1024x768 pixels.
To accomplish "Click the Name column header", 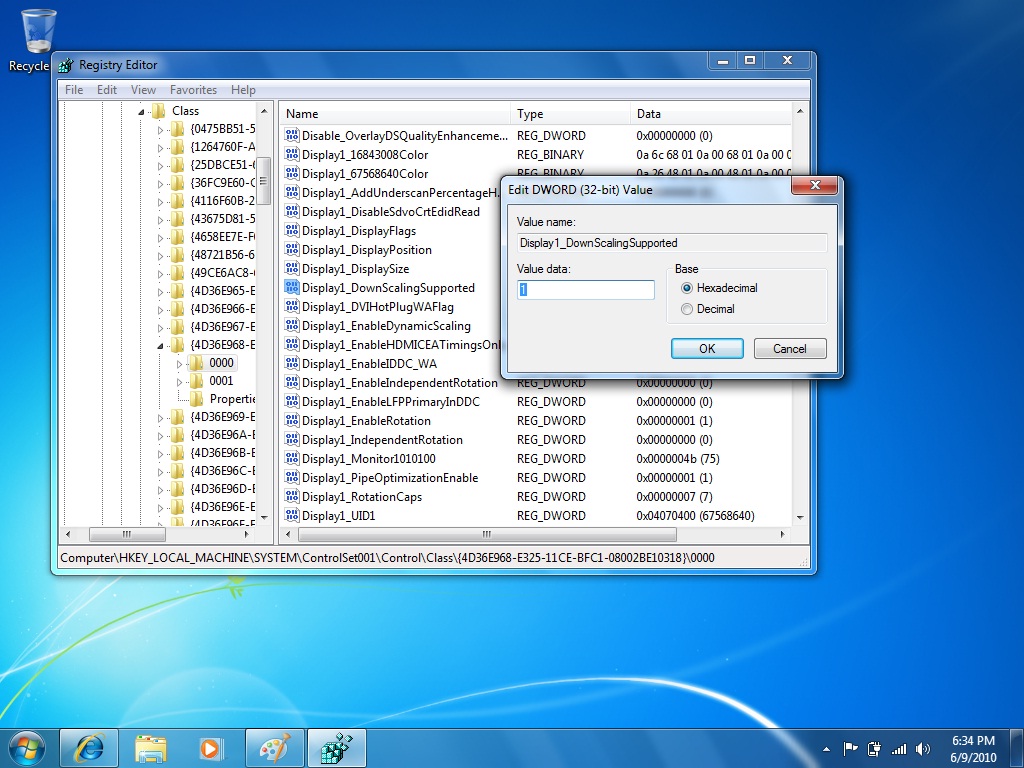I will point(395,114).
